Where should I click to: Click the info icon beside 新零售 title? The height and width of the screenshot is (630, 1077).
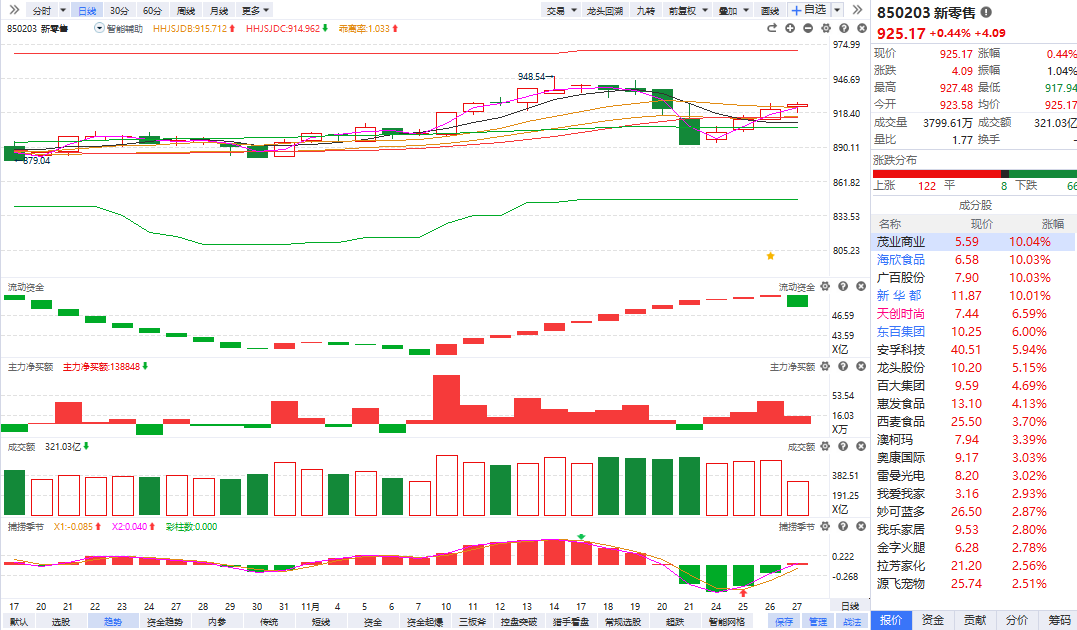click(x=986, y=12)
